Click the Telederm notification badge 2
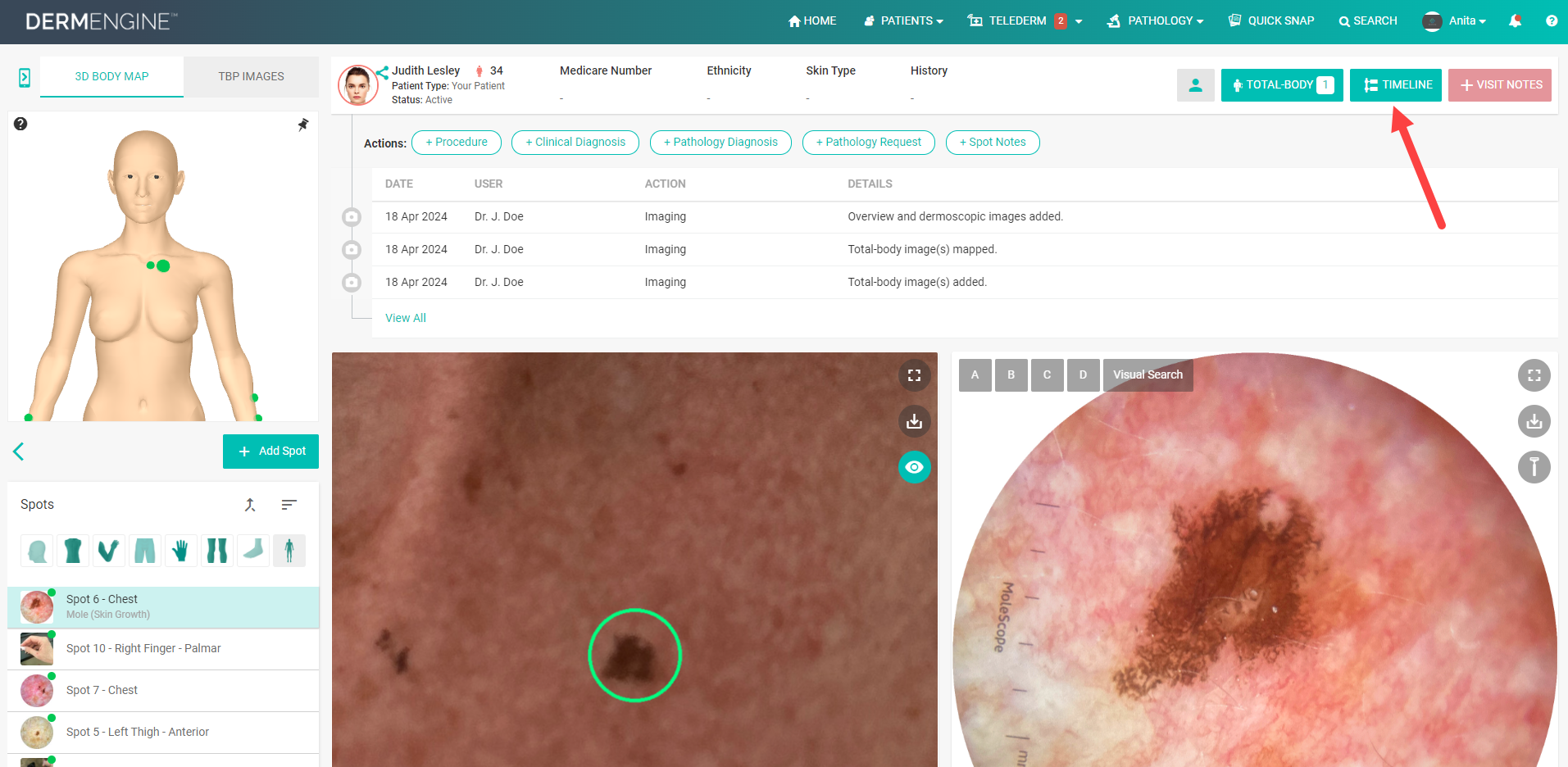 point(1061,21)
